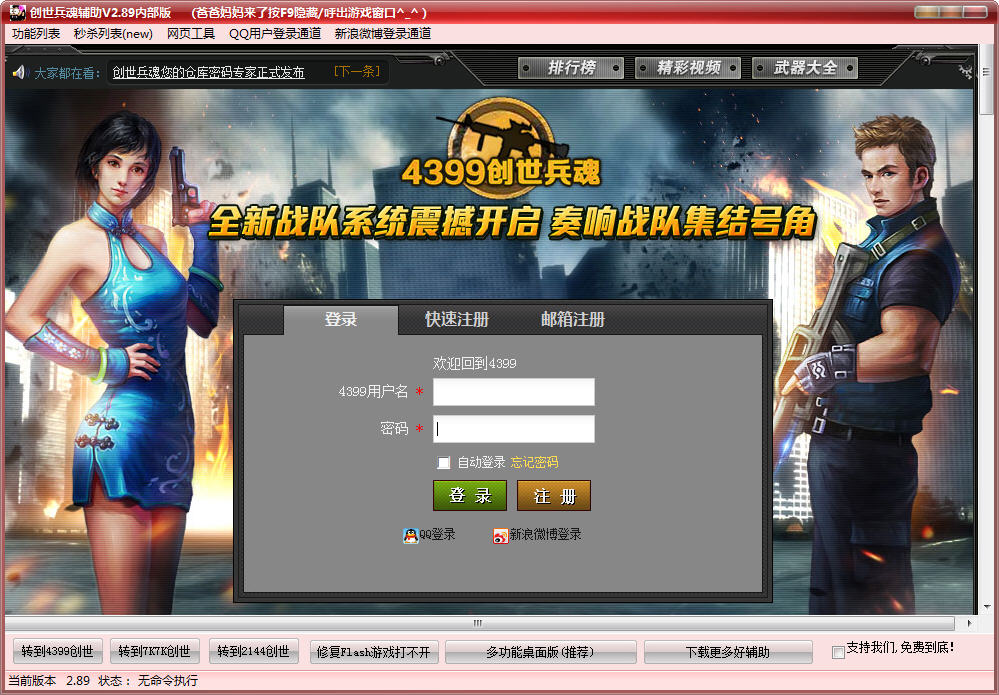This screenshot has height=695, width=999.
Task: Click the 状态: 无命令执行 status text
Action: (148, 680)
